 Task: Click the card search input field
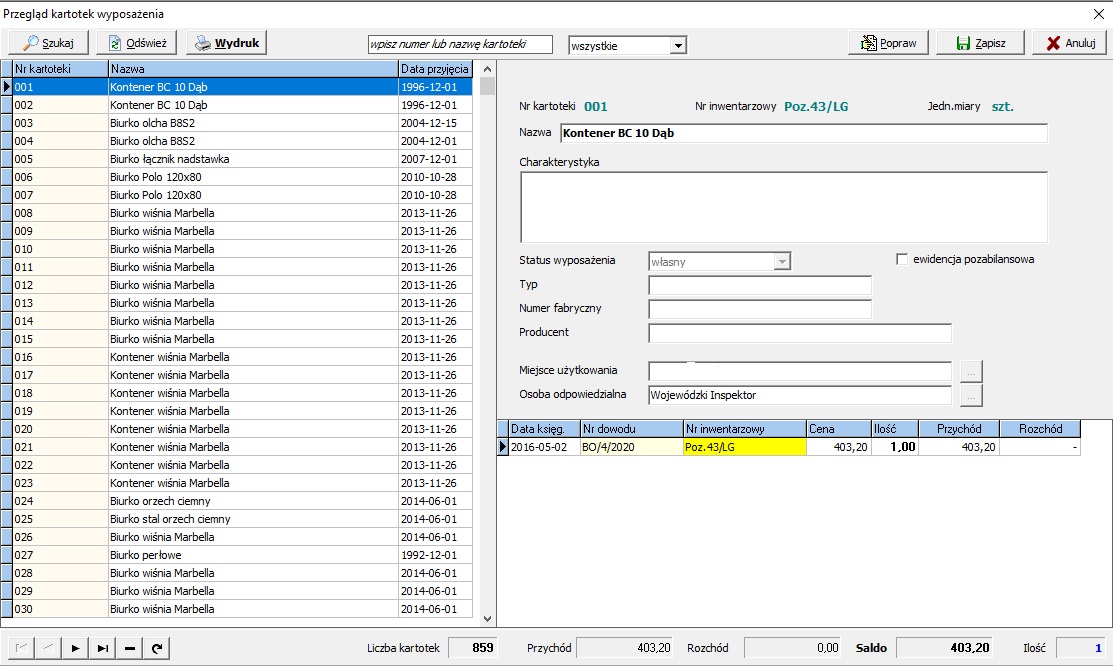coord(460,45)
